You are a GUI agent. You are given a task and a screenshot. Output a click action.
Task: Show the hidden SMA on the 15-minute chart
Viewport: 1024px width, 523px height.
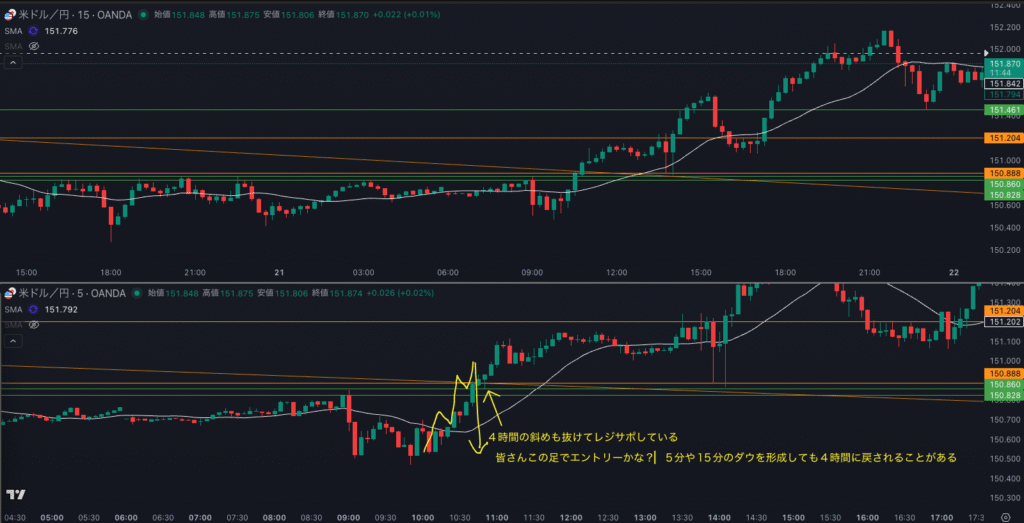pyautogui.click(x=34, y=46)
